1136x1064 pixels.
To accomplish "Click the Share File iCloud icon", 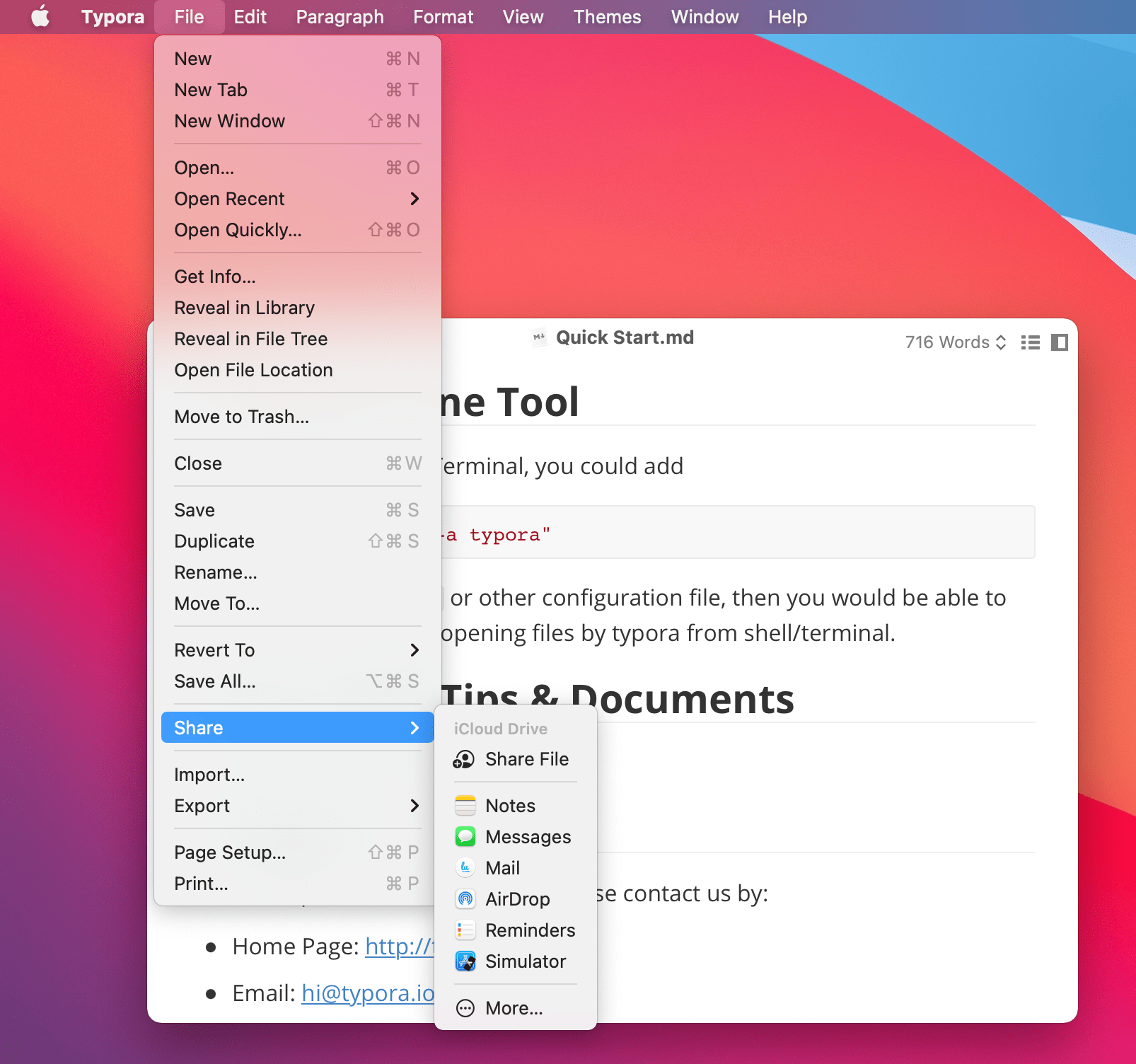I will (x=464, y=759).
